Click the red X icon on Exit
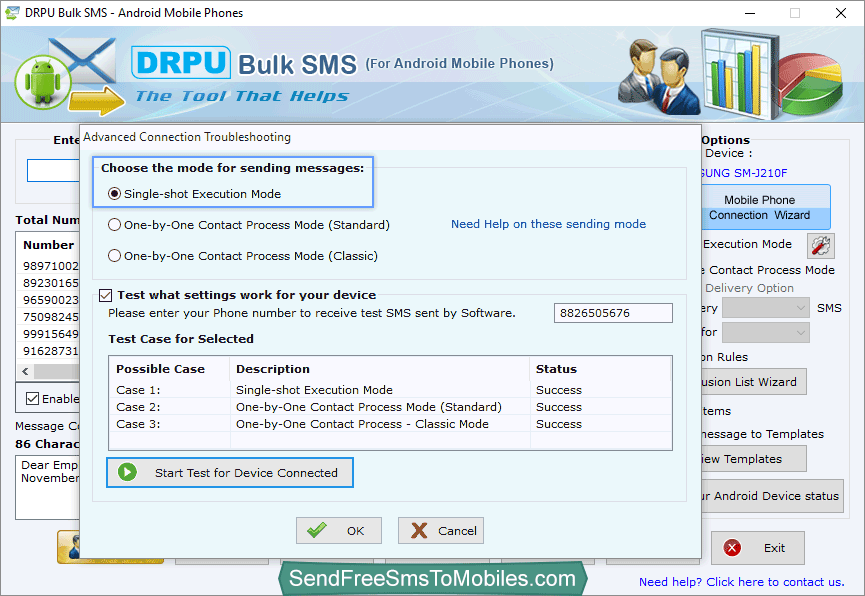Viewport: 865px width, 596px height. pos(732,548)
